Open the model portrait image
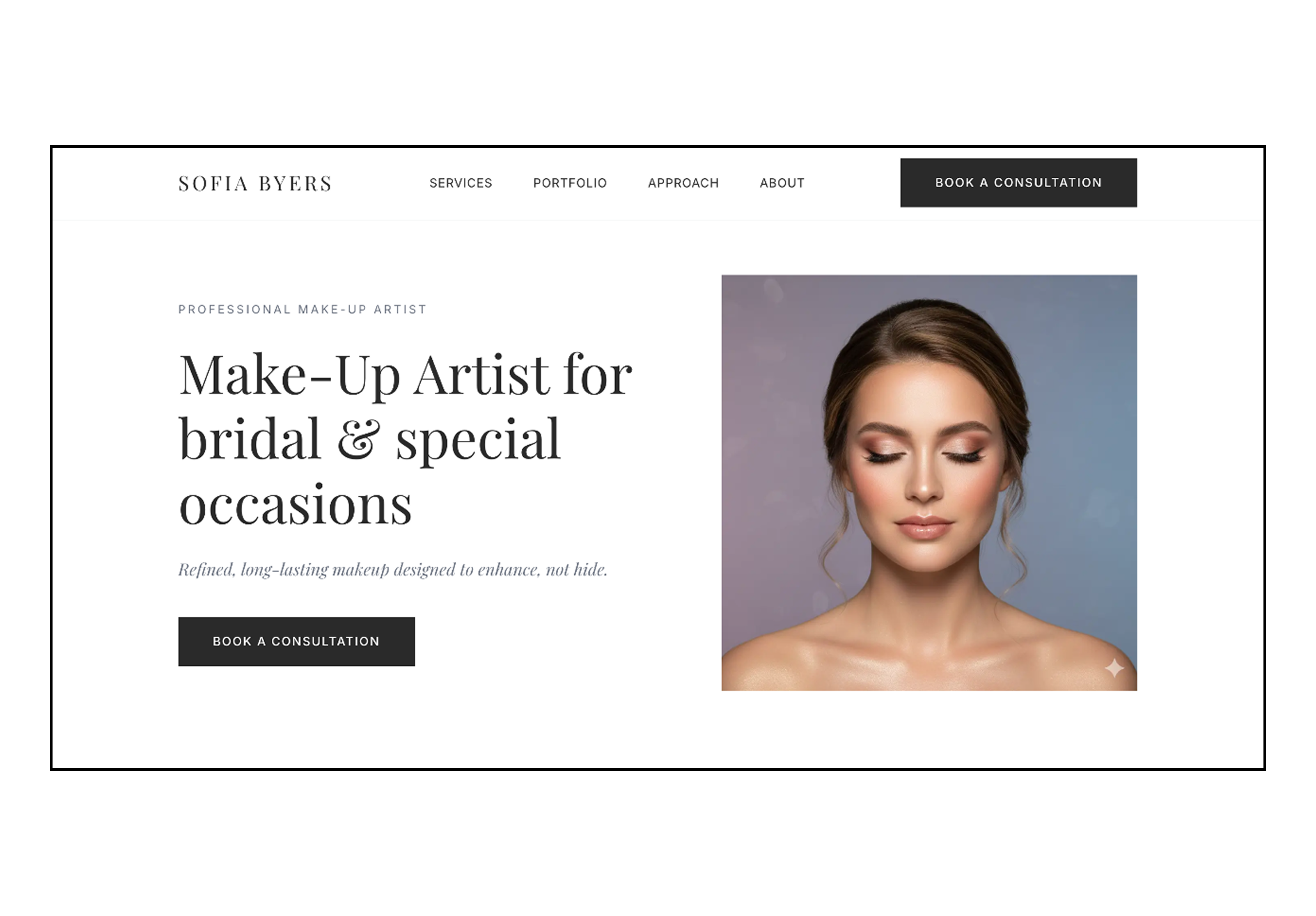The image size is (1316, 916). (x=929, y=483)
